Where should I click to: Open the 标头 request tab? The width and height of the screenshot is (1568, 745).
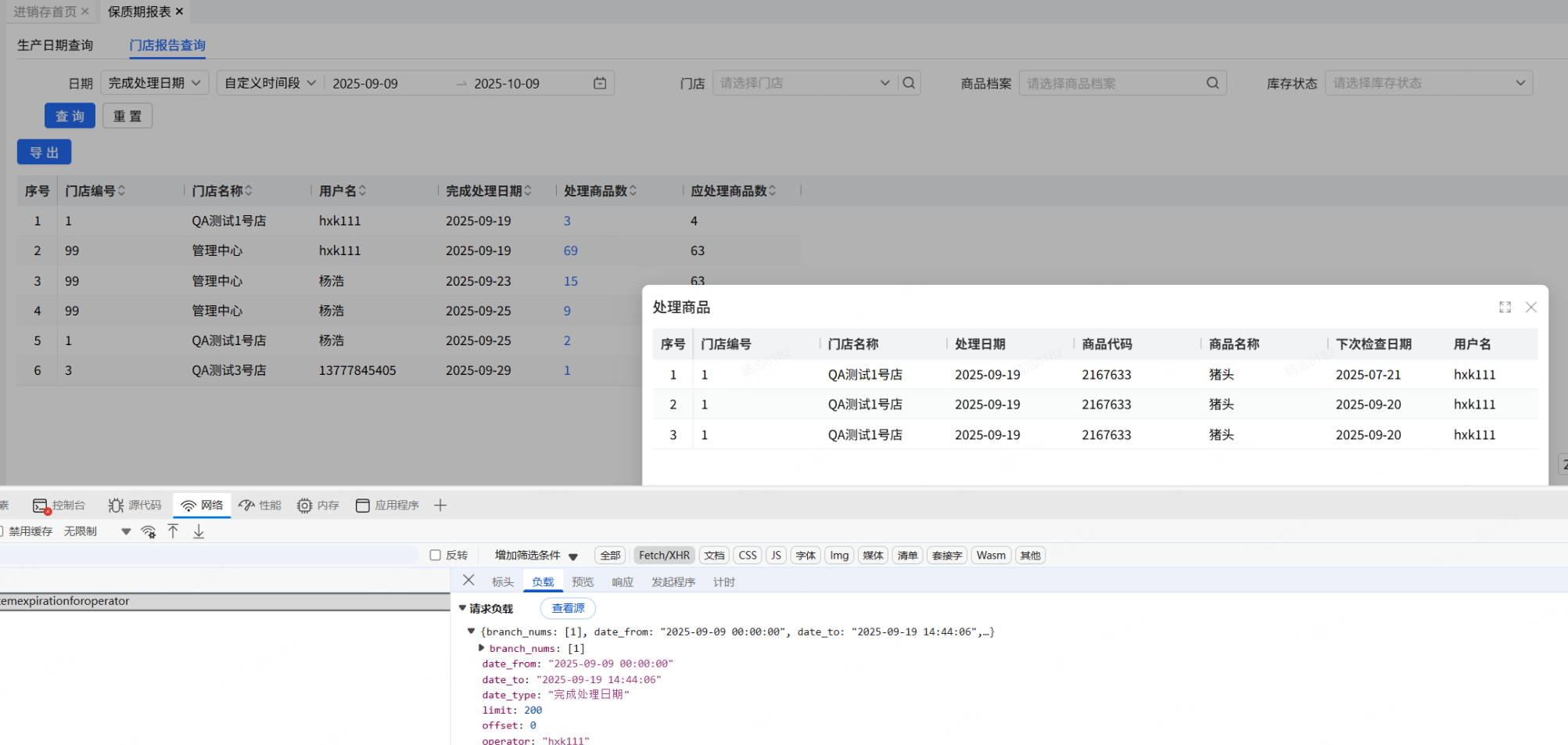[503, 582]
